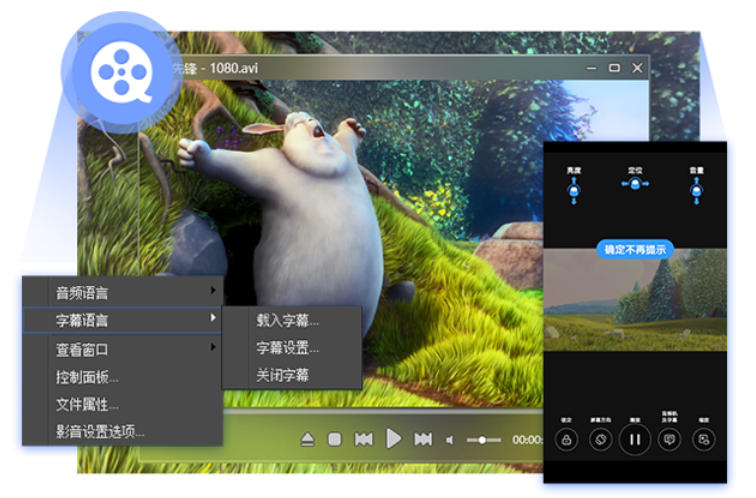The image size is (756, 498).
Task: Mute audio with the speaker icon
Action: pos(450,440)
